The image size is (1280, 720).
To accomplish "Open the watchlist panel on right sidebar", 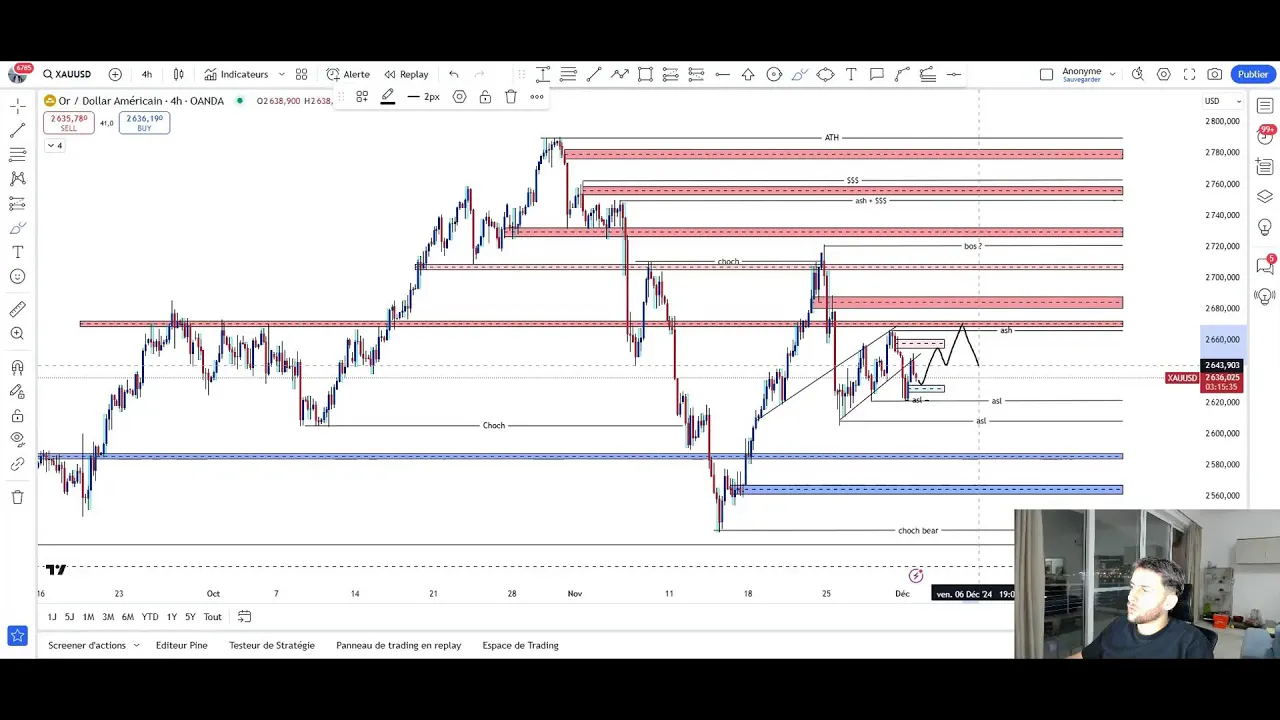I will [x=1265, y=106].
